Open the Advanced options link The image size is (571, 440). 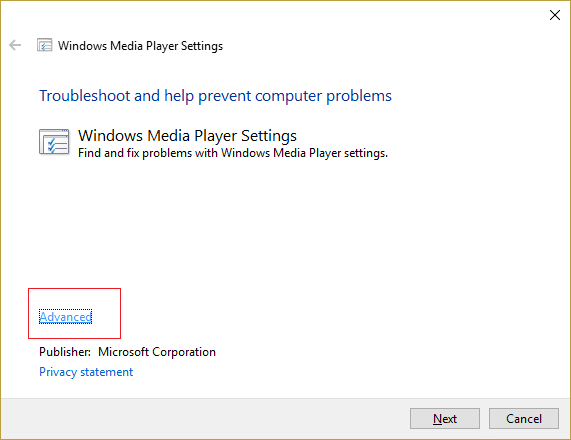pos(66,317)
